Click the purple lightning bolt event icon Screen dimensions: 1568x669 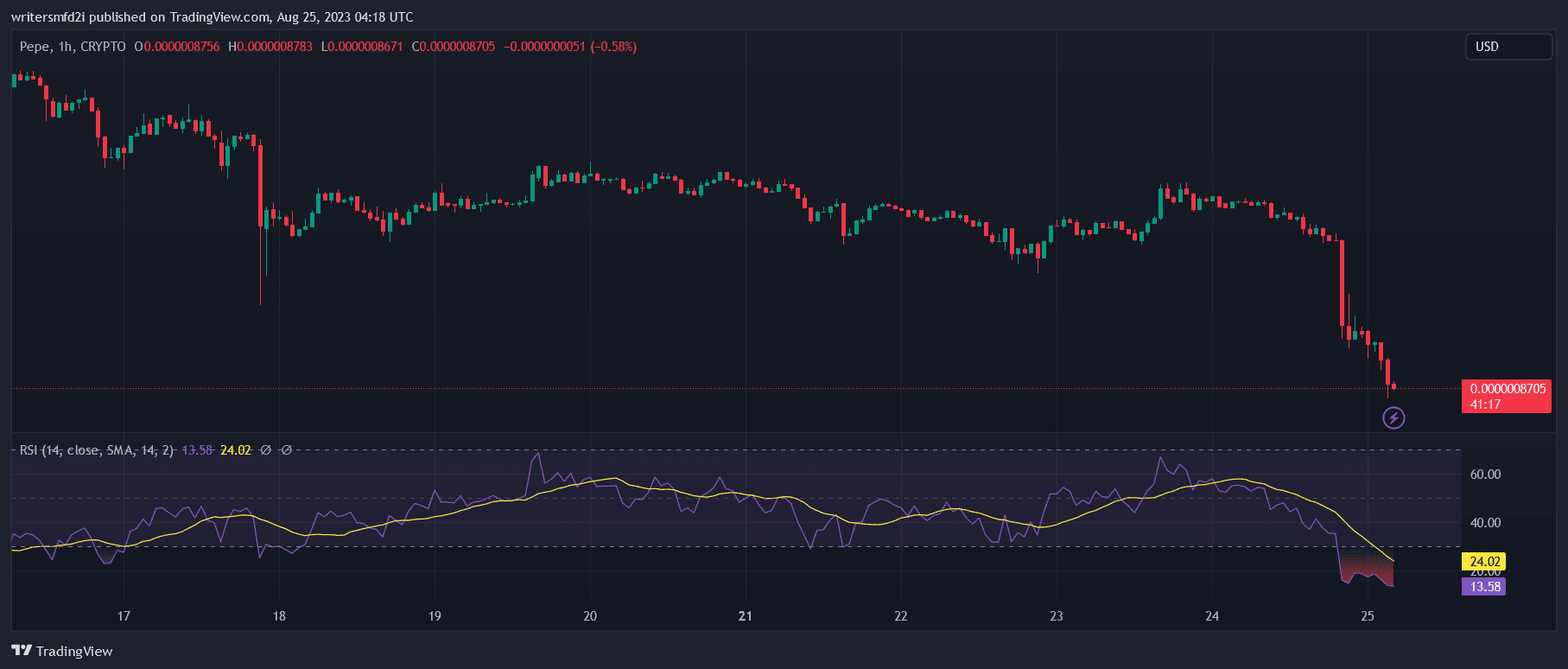(x=1393, y=418)
